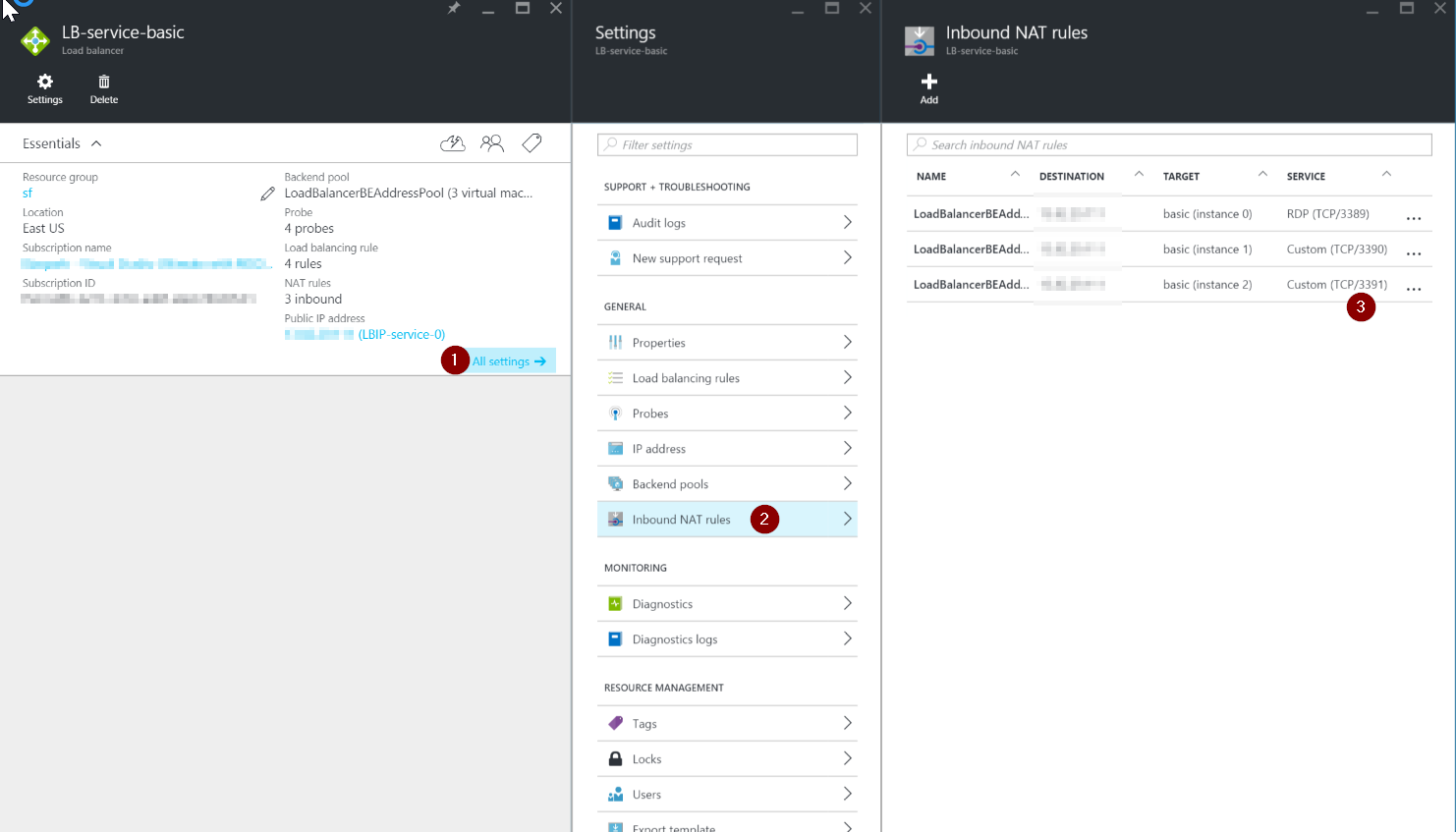Open more options for Custom (TCP/3391) rule

point(1414,289)
